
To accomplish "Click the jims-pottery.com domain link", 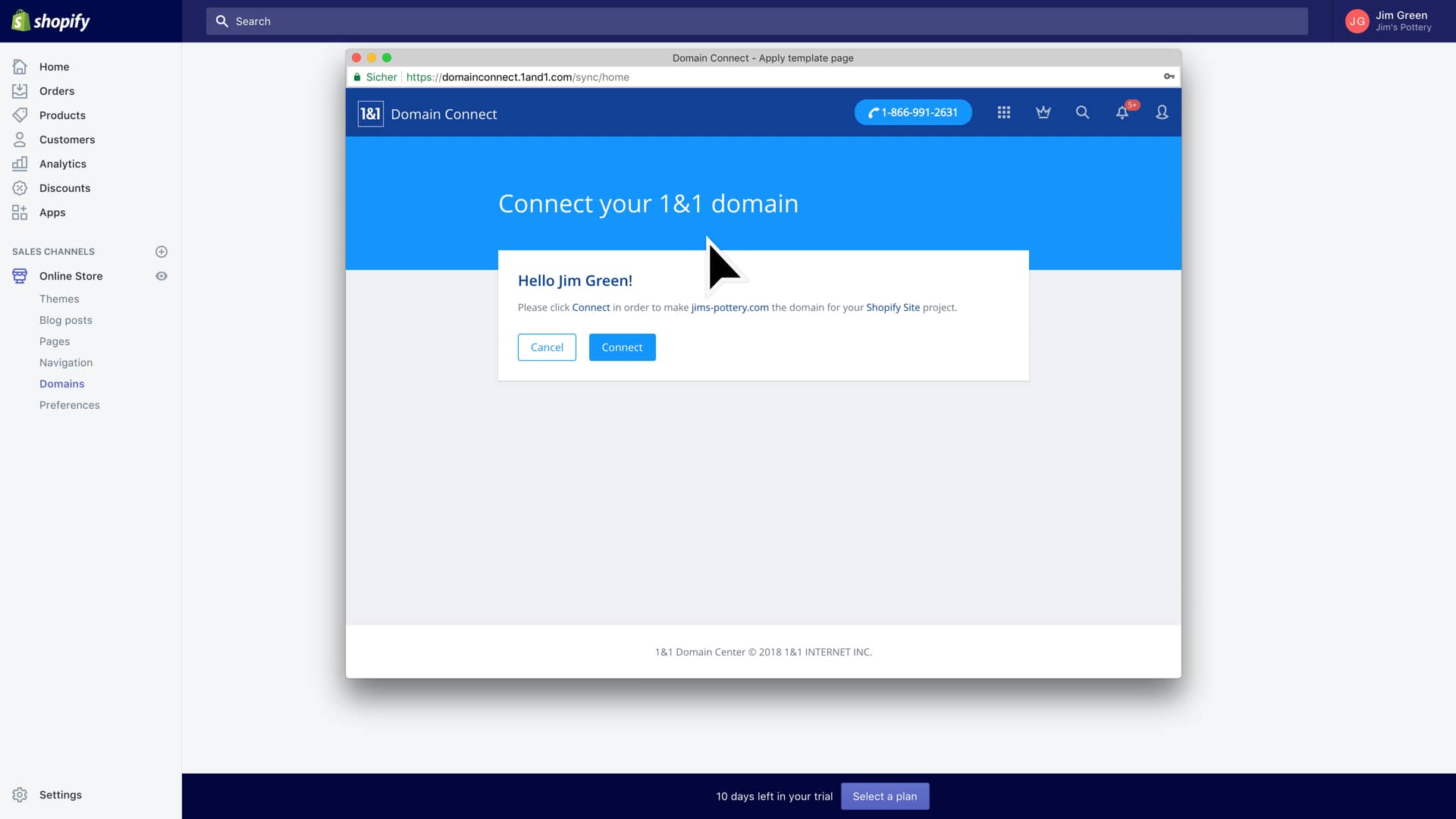I will click(729, 307).
